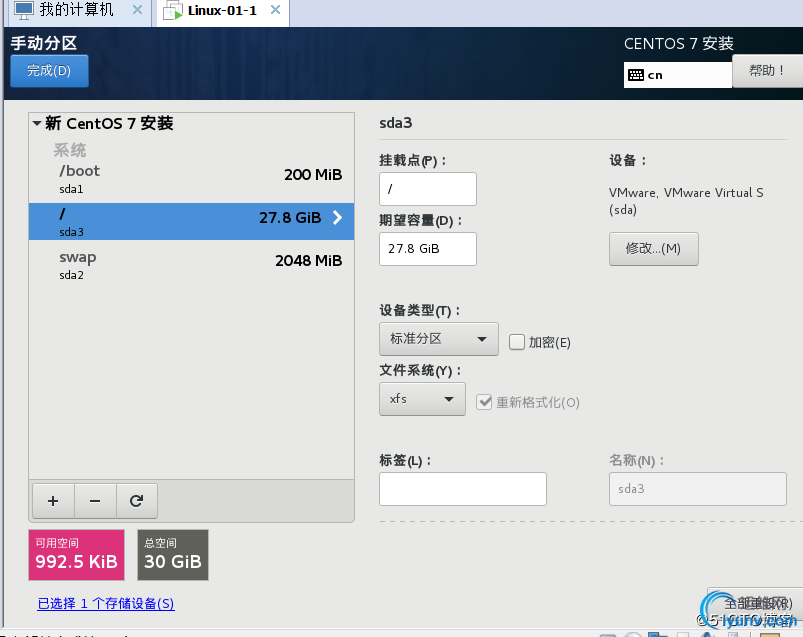The height and width of the screenshot is (637, 803).
Task: Toggle the 重新格式化(O) reformat checkbox
Action: click(484, 402)
